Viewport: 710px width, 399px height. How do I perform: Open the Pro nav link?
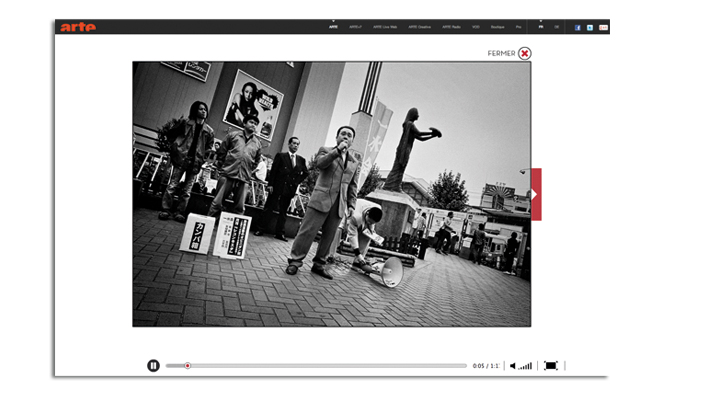518,27
